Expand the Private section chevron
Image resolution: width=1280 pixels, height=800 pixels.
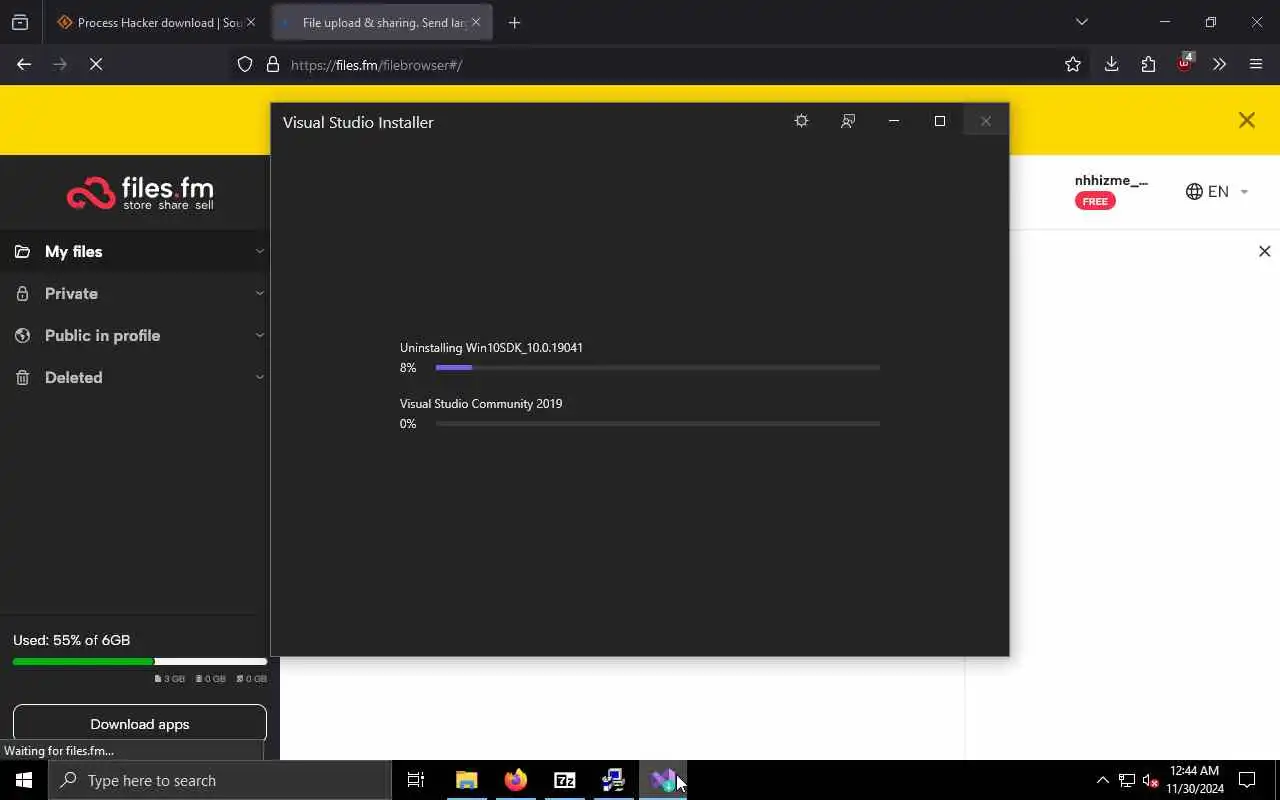click(x=260, y=293)
